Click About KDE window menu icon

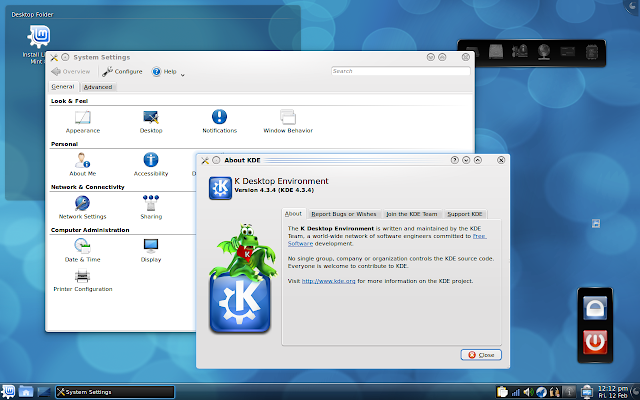pos(205,160)
